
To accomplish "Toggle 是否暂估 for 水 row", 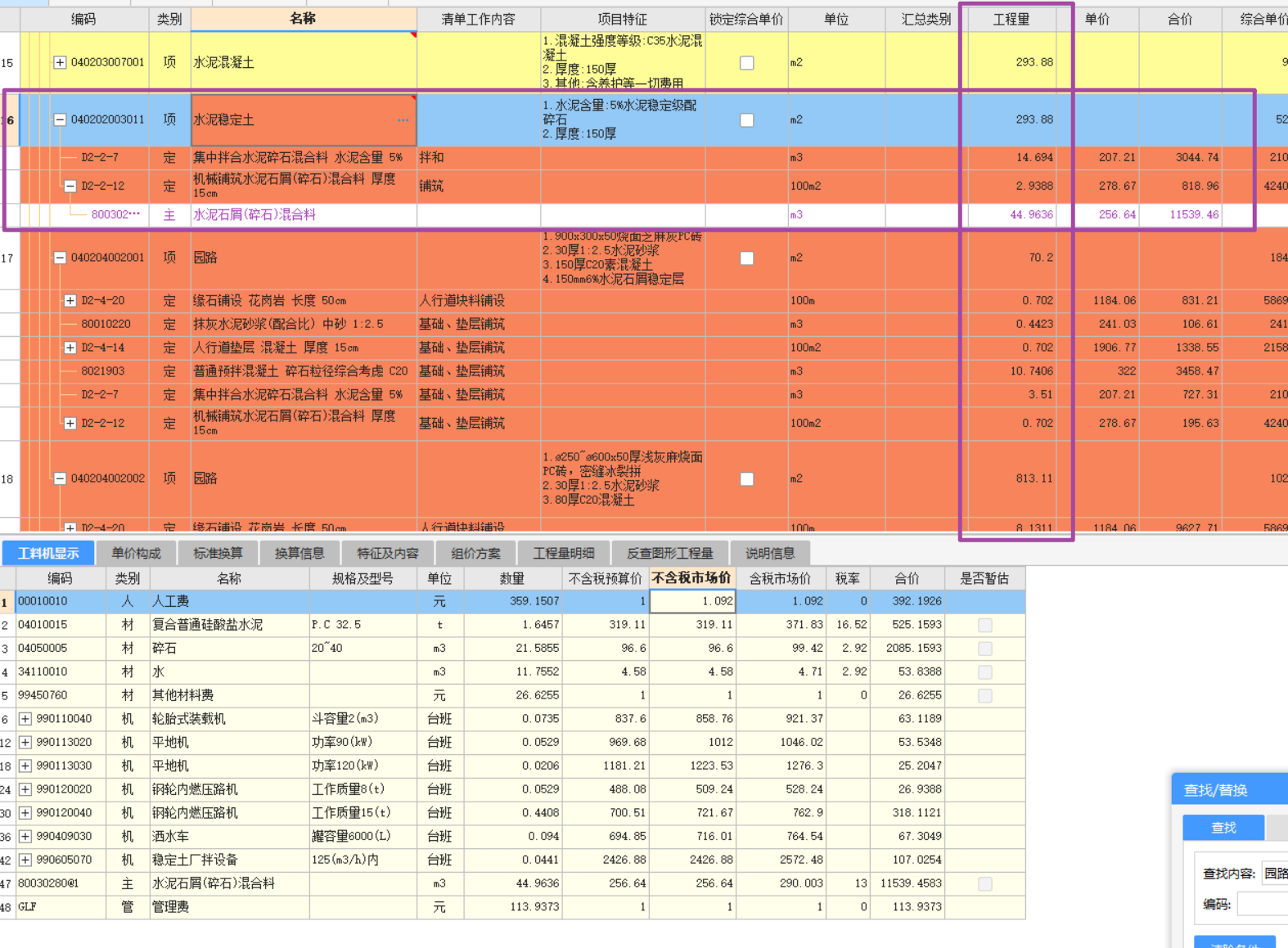I will tap(985, 672).
